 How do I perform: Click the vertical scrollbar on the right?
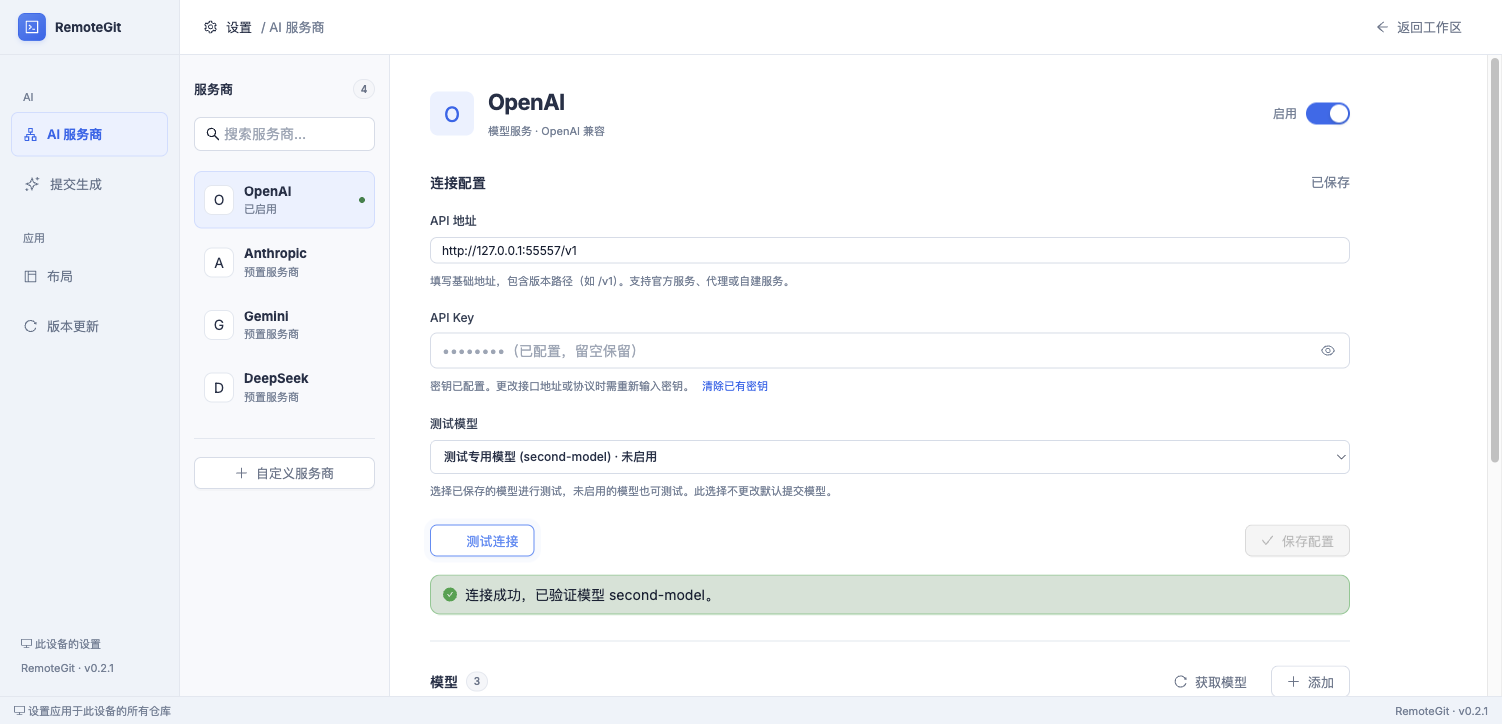pos(1495,258)
